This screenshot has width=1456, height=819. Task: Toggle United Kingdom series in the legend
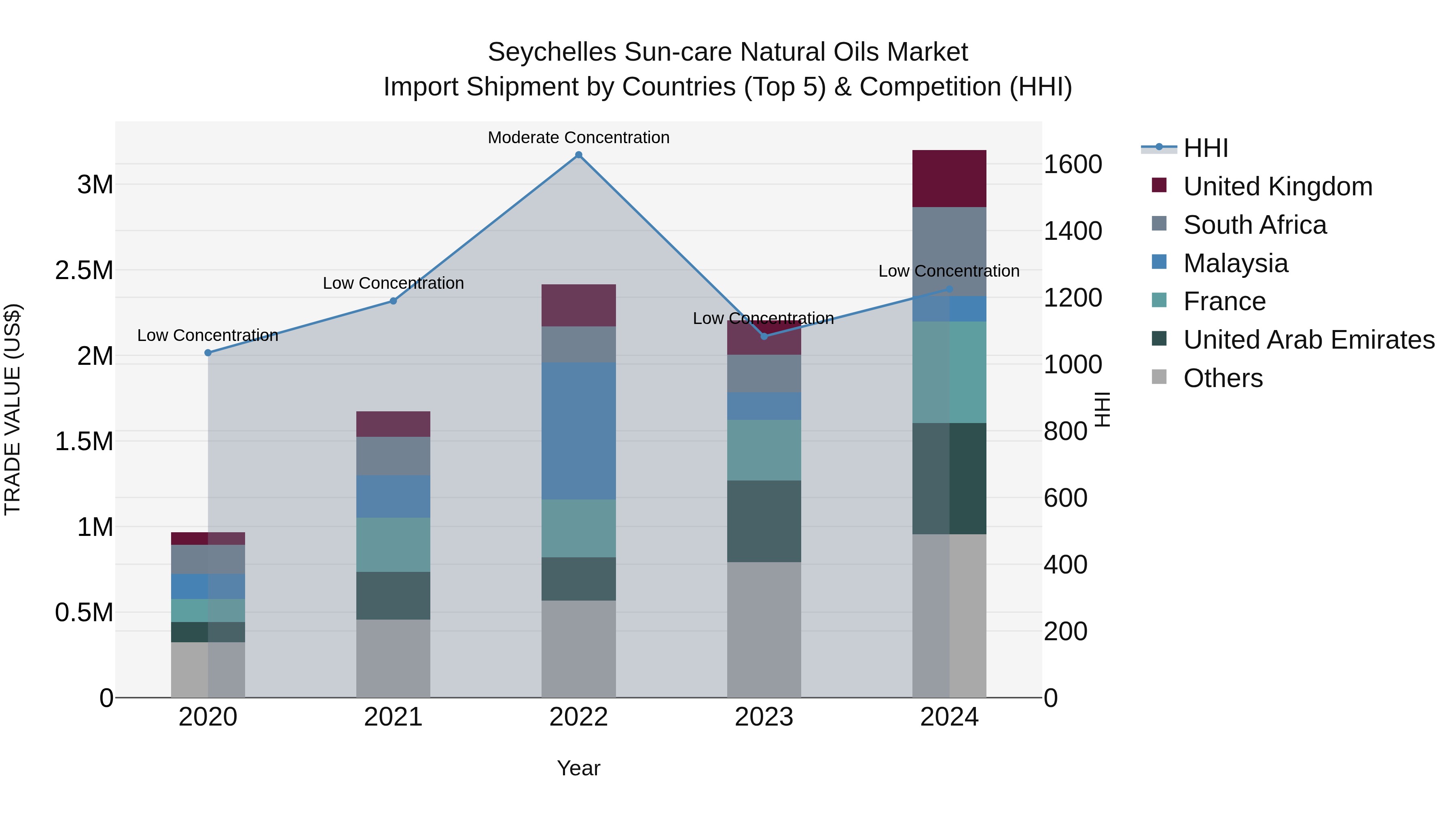(1261, 186)
